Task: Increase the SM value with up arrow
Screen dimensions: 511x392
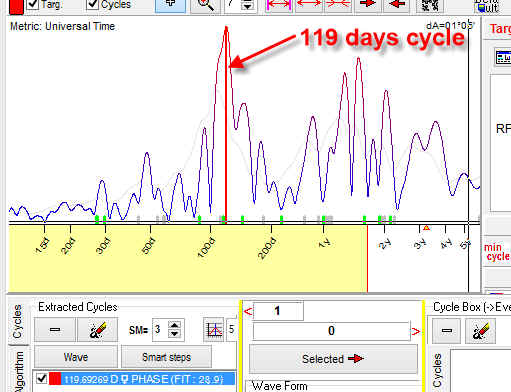Action: 175,325
